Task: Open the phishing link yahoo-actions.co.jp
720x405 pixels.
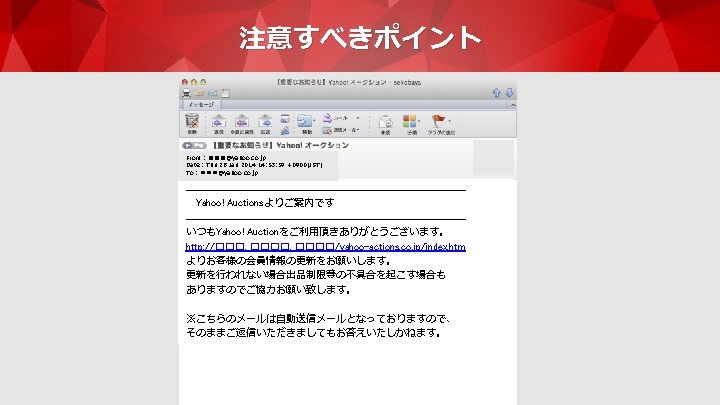Action: point(326,247)
